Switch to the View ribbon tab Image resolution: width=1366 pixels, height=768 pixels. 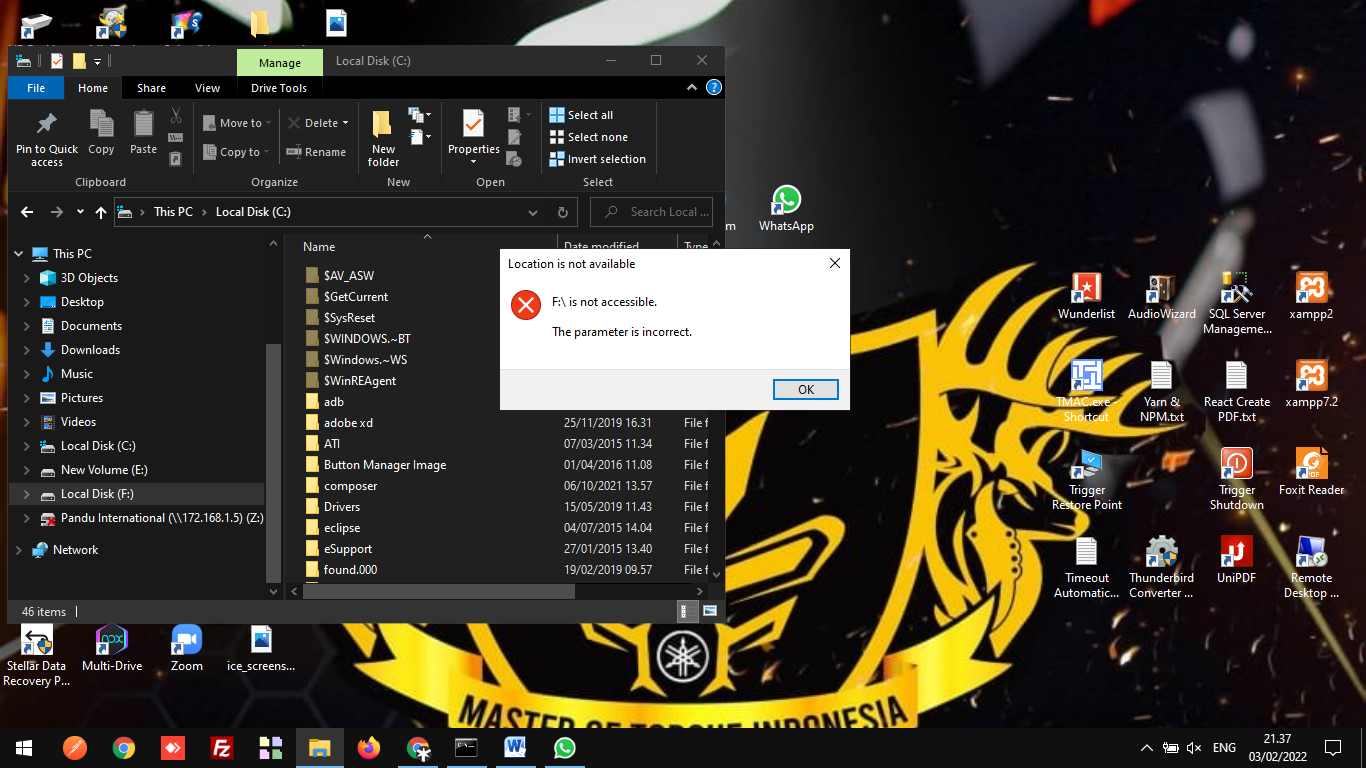208,88
